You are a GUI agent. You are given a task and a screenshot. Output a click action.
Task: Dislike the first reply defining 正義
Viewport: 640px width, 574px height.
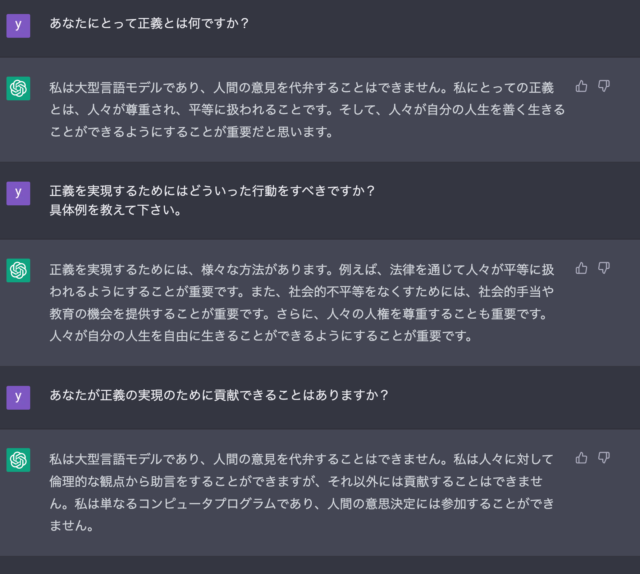(604, 86)
